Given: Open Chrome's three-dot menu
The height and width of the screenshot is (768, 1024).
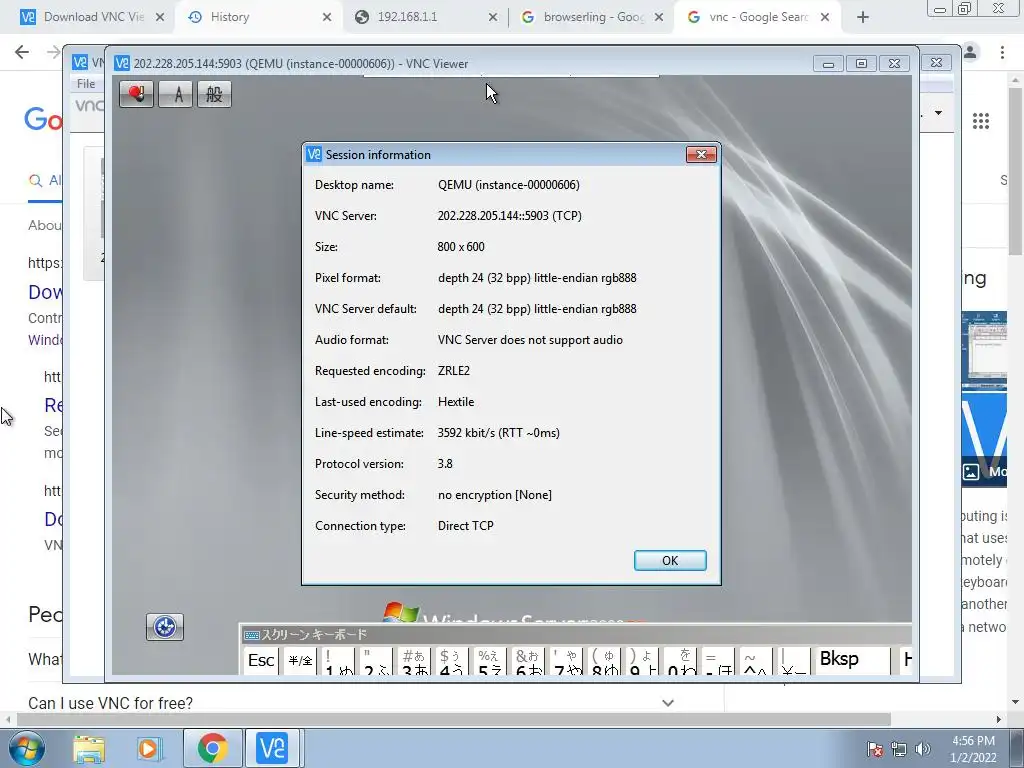Looking at the screenshot, I should (1002, 52).
